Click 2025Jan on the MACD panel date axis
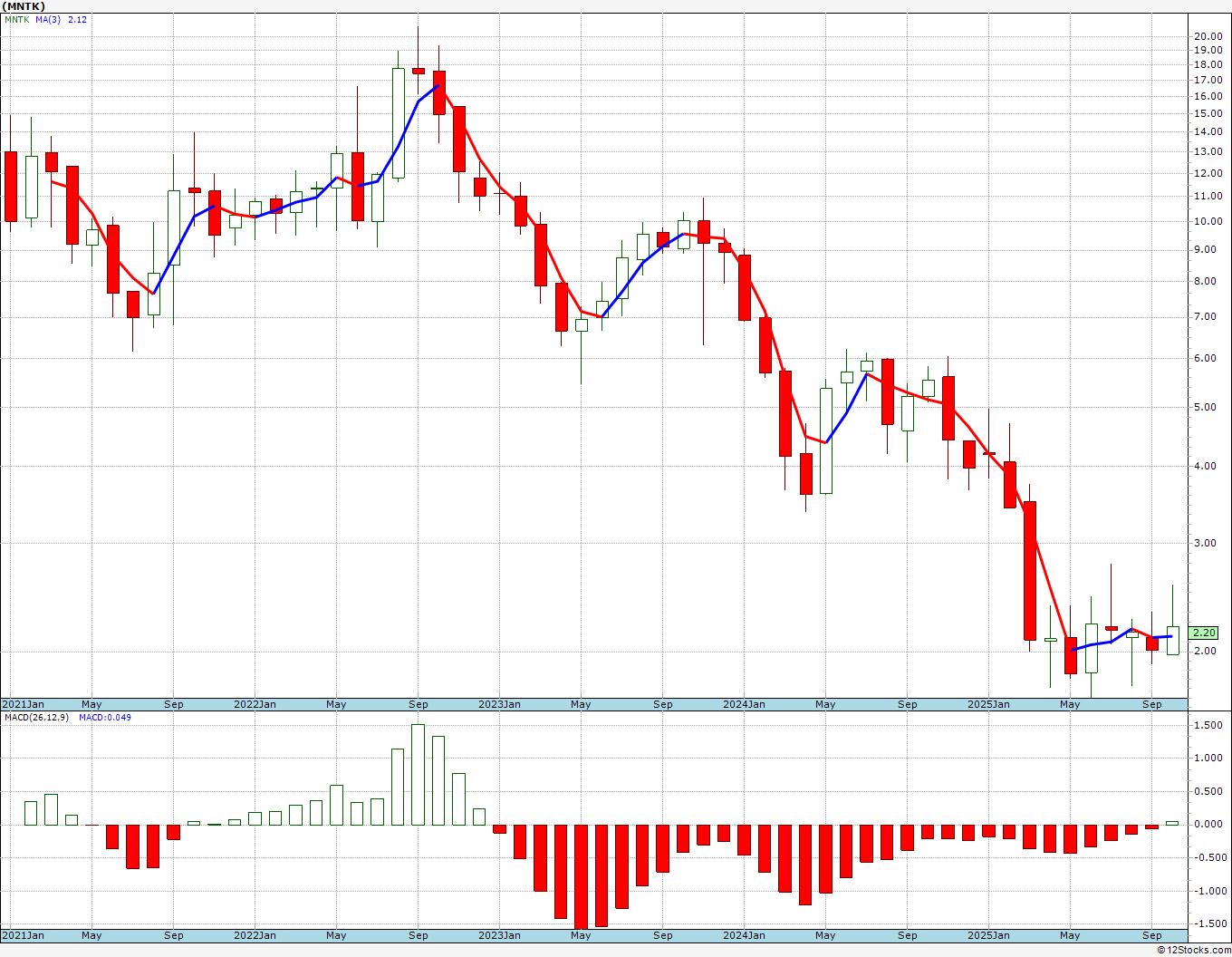 (988, 935)
